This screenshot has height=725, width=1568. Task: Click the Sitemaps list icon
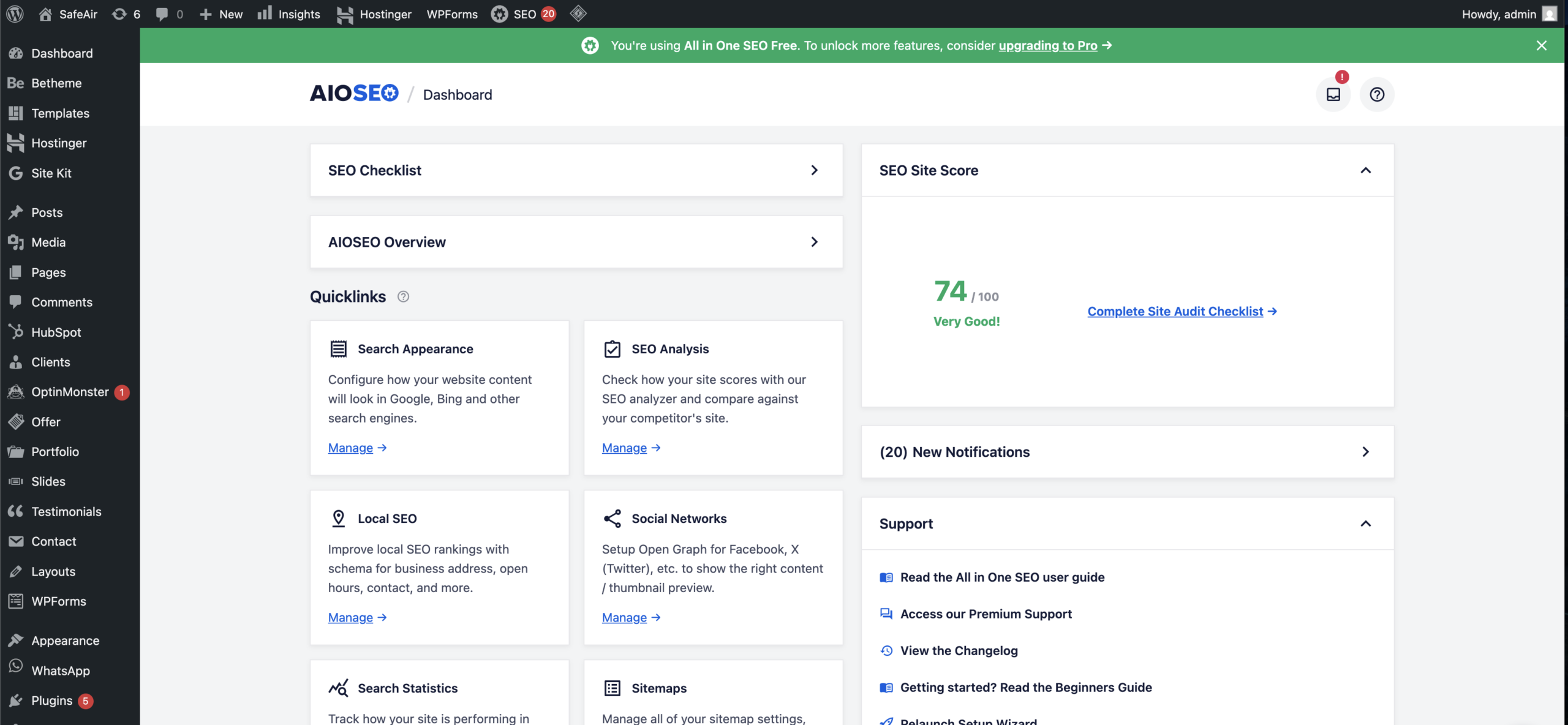click(612, 688)
